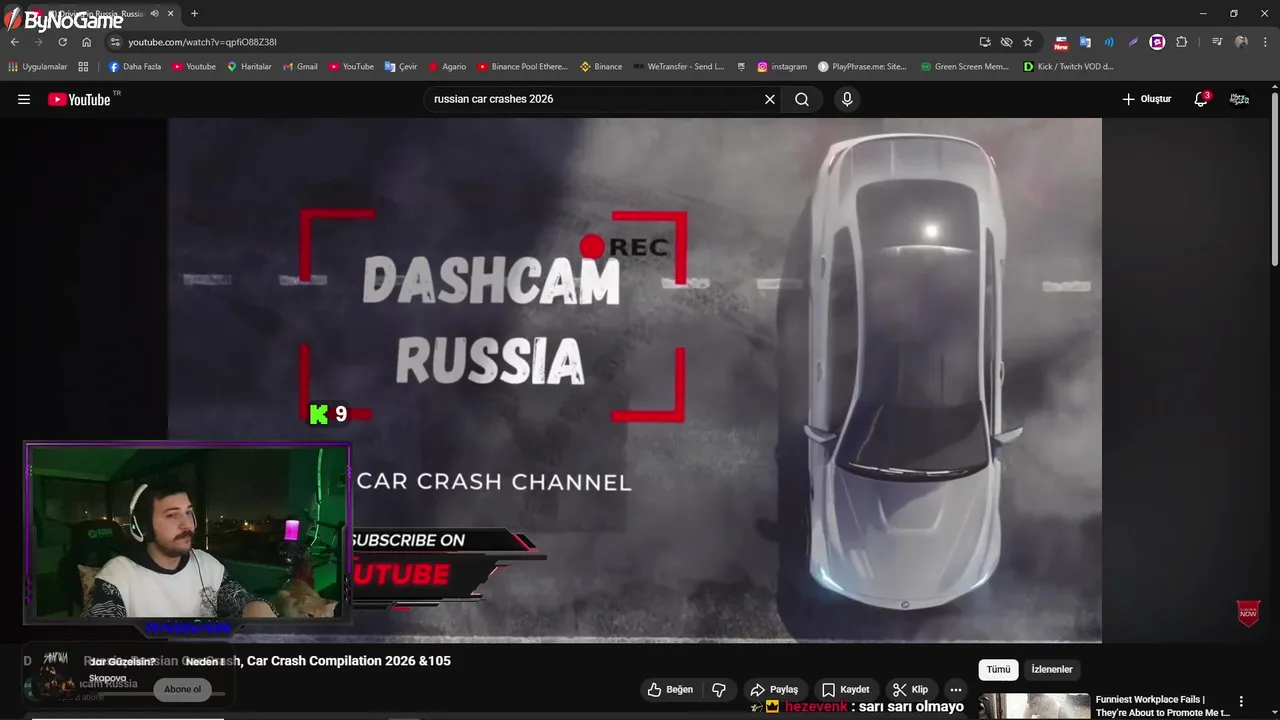The image size is (1280, 720).
Task: Open the Chrome profile avatar
Action: tap(1241, 42)
